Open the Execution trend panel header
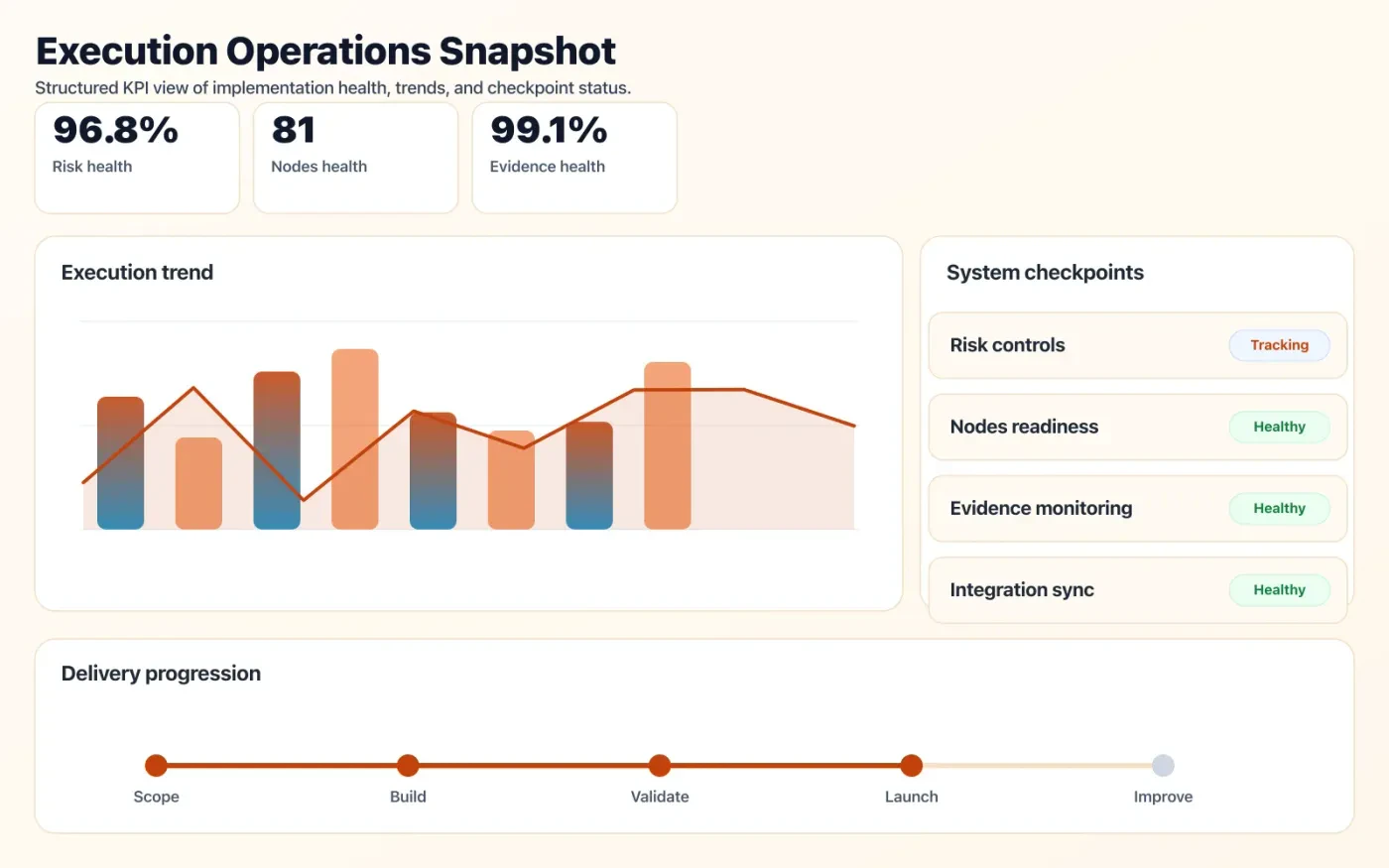 pos(137,272)
